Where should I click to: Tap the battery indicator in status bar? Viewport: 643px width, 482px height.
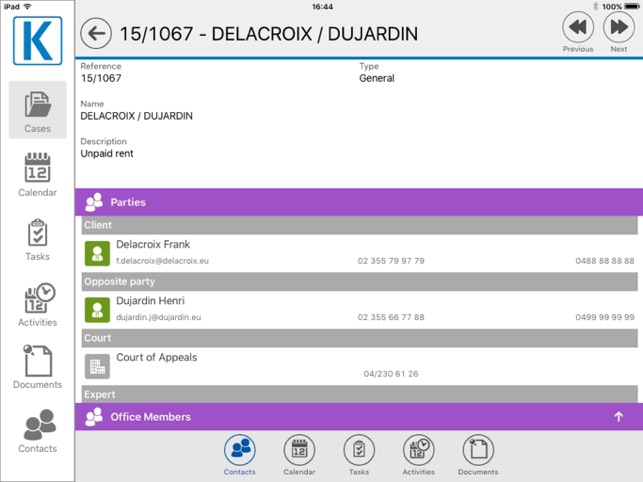(x=632, y=7)
